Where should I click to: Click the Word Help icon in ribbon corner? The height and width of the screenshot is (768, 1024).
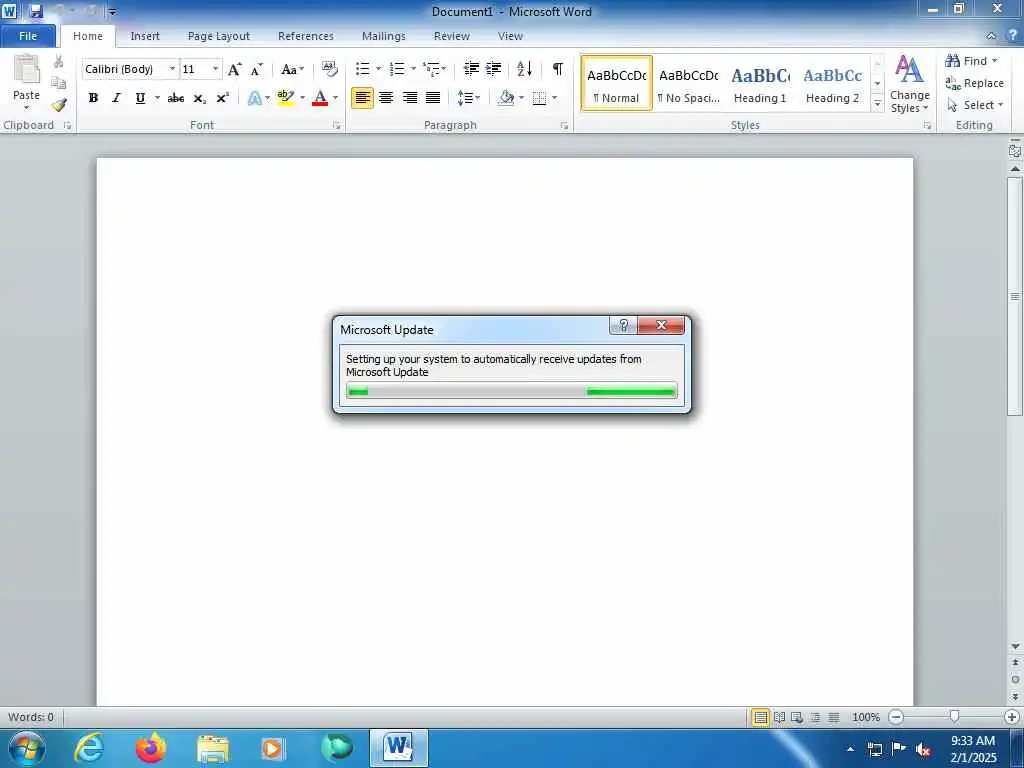[1012, 36]
